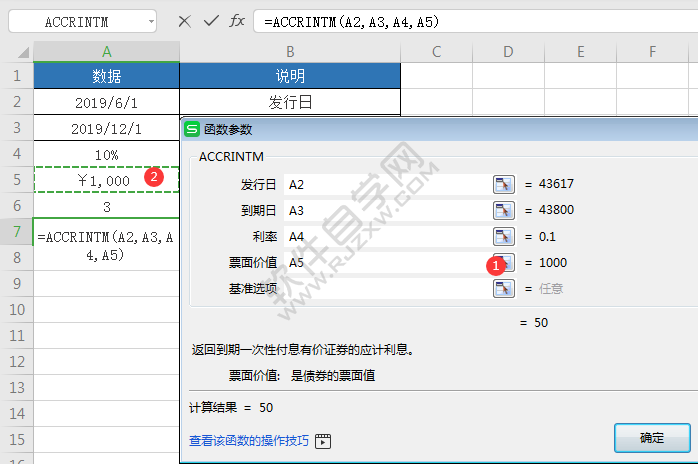Select row 13 header
This screenshot has width=698, height=464.
coord(17,388)
